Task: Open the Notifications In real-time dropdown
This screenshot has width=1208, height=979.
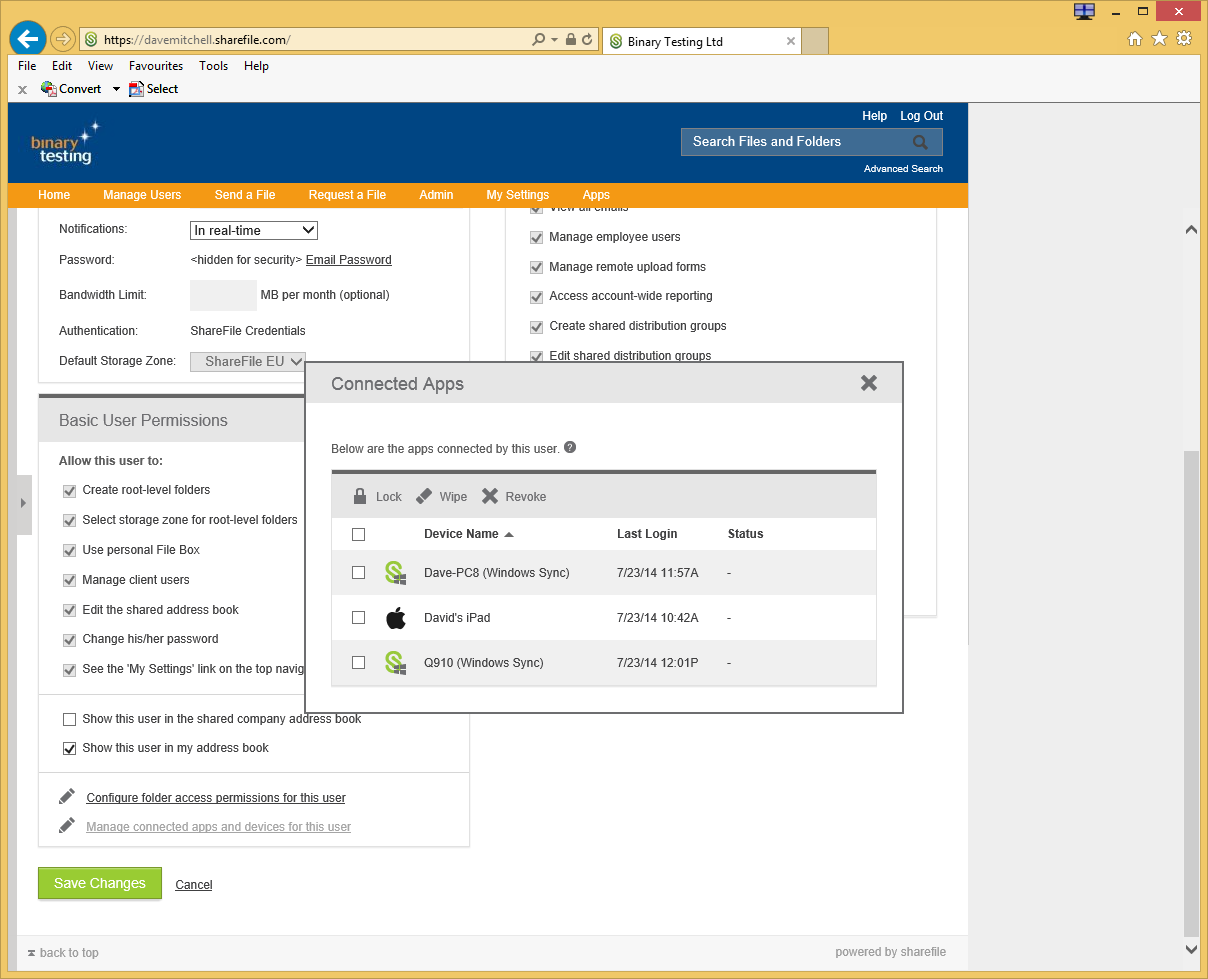Action: click(254, 230)
